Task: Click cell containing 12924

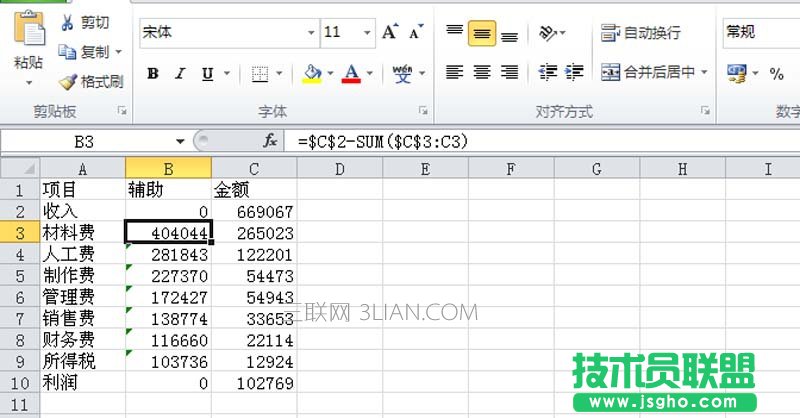Action: (x=254, y=361)
